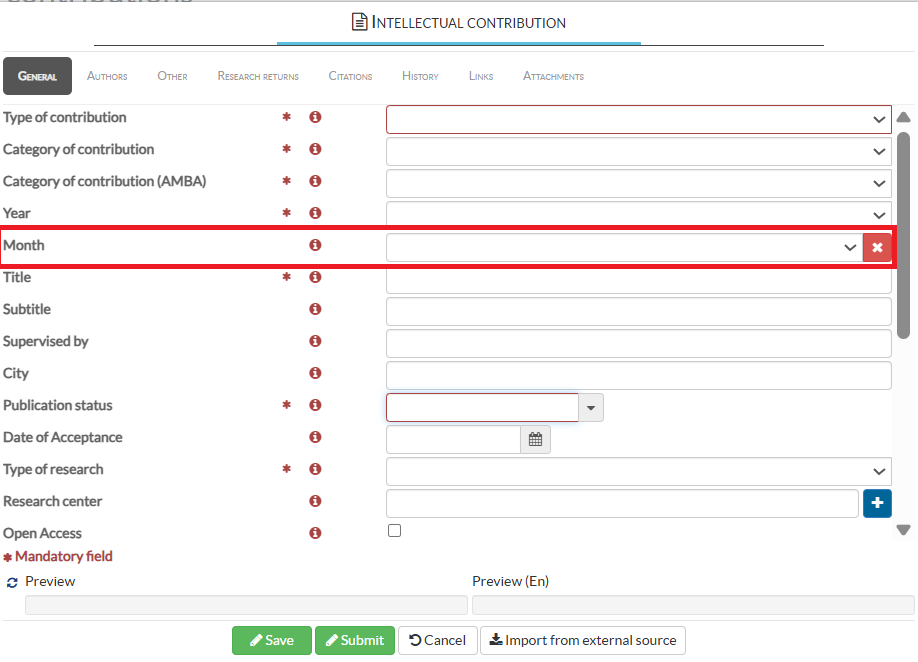Click Import from external source button
This screenshot has width=918, height=662.
tap(583, 640)
